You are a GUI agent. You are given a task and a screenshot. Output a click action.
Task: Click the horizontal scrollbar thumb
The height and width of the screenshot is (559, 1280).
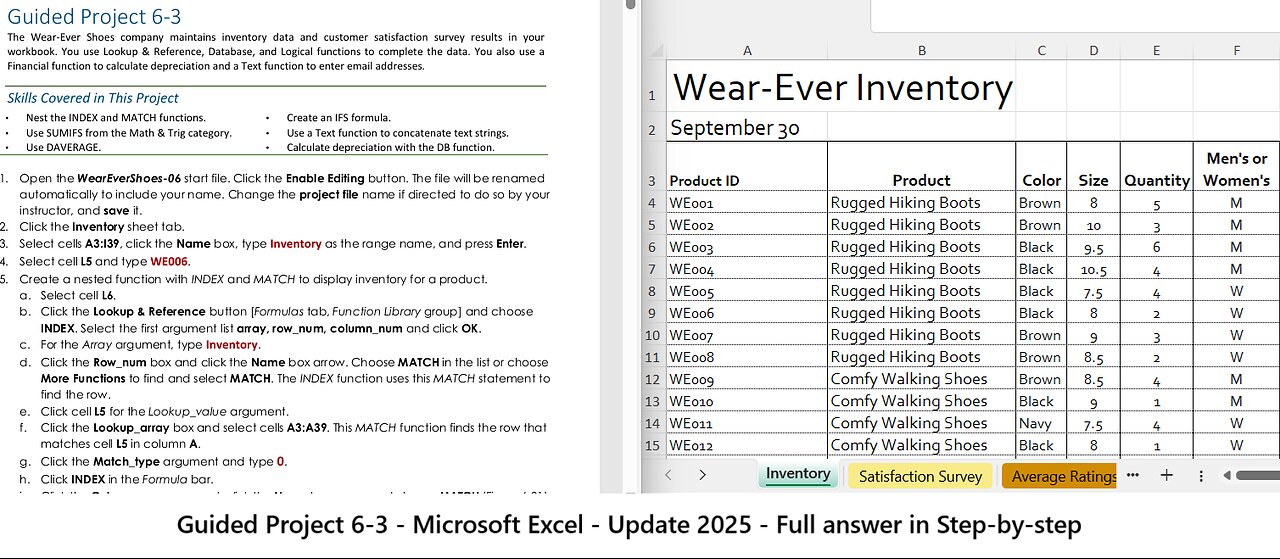pos(1258,475)
